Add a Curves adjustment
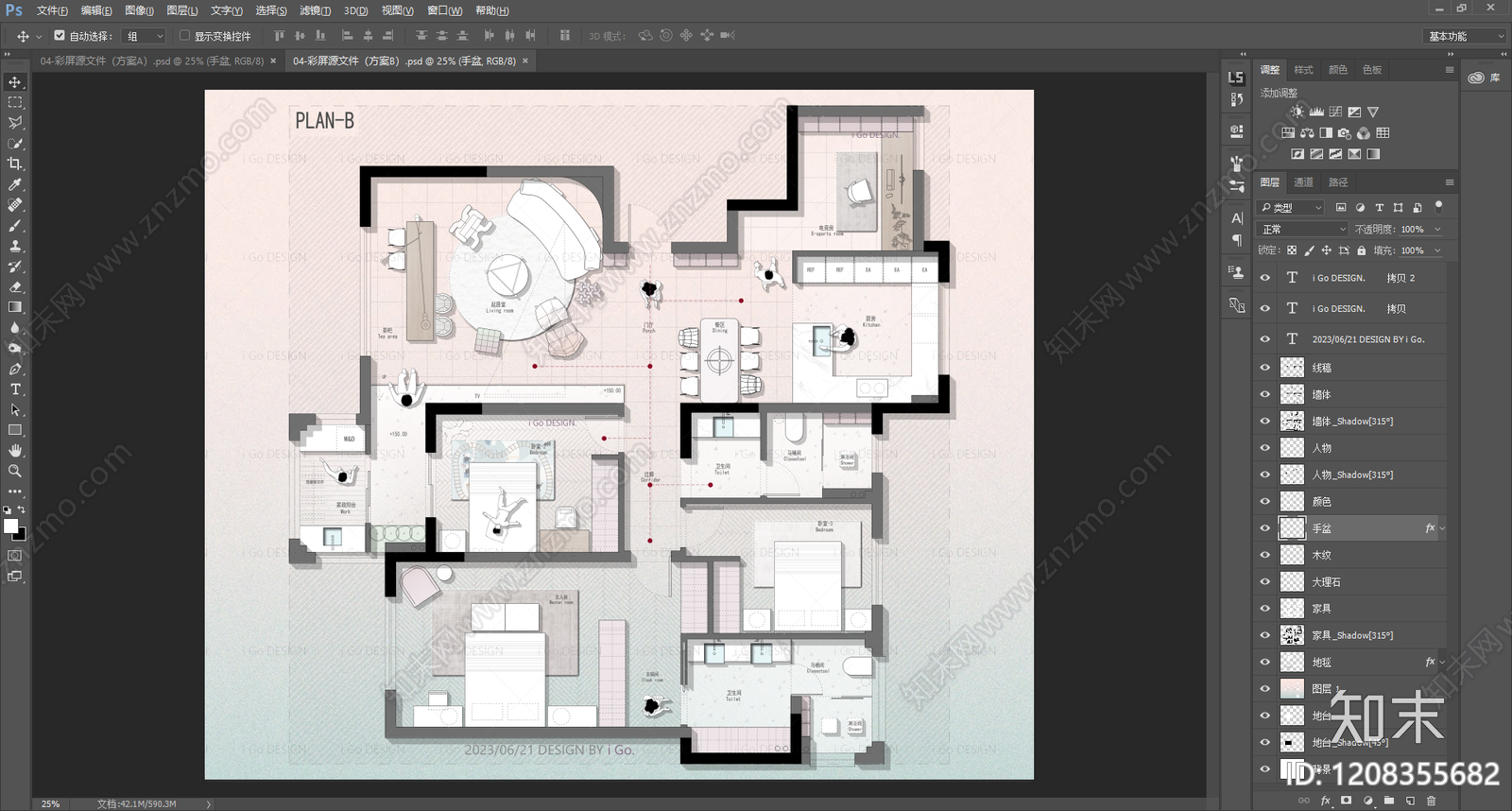The width and height of the screenshot is (1512, 811). (1335, 112)
